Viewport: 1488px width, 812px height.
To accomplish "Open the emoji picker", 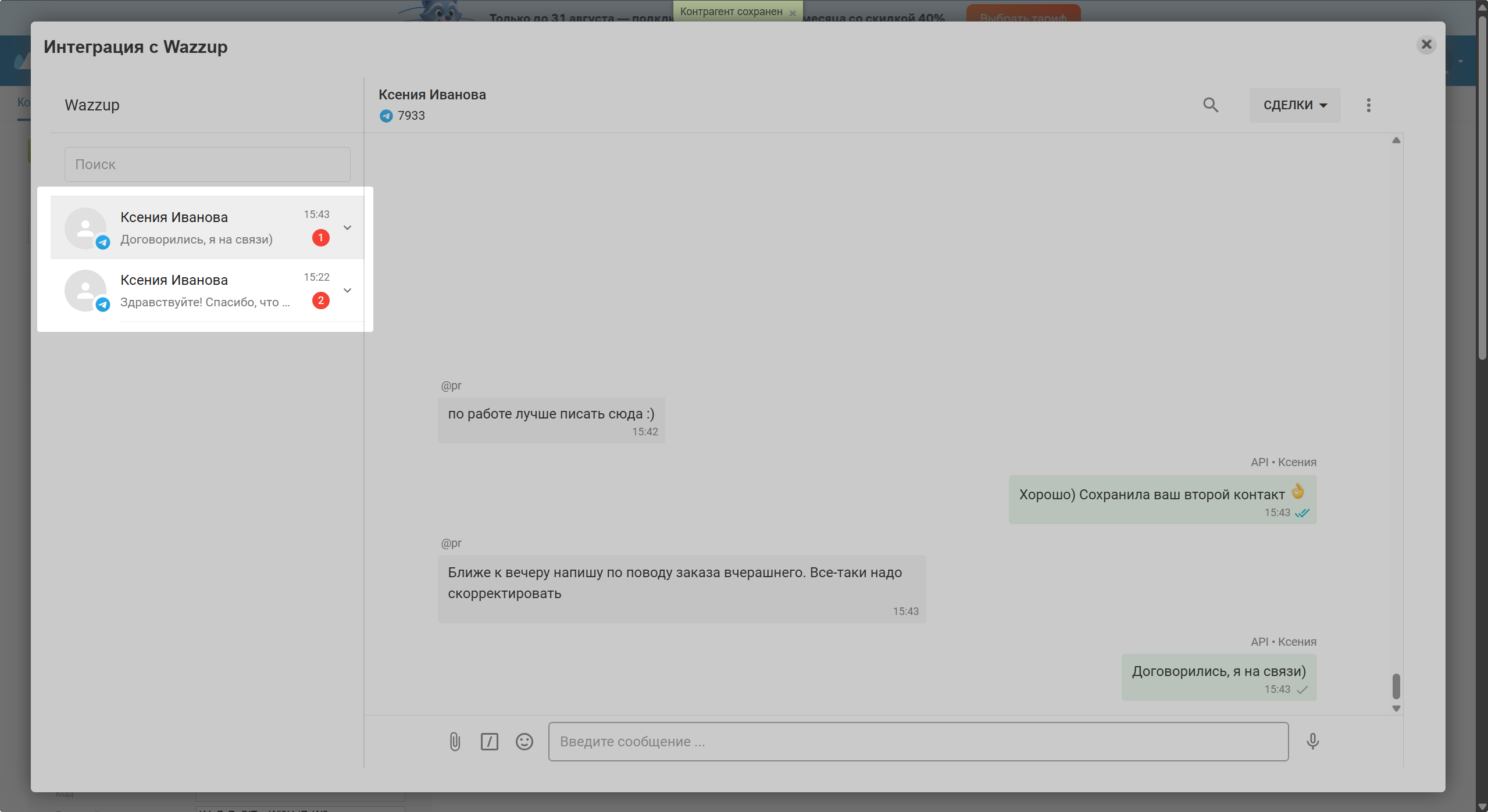I will [524, 742].
